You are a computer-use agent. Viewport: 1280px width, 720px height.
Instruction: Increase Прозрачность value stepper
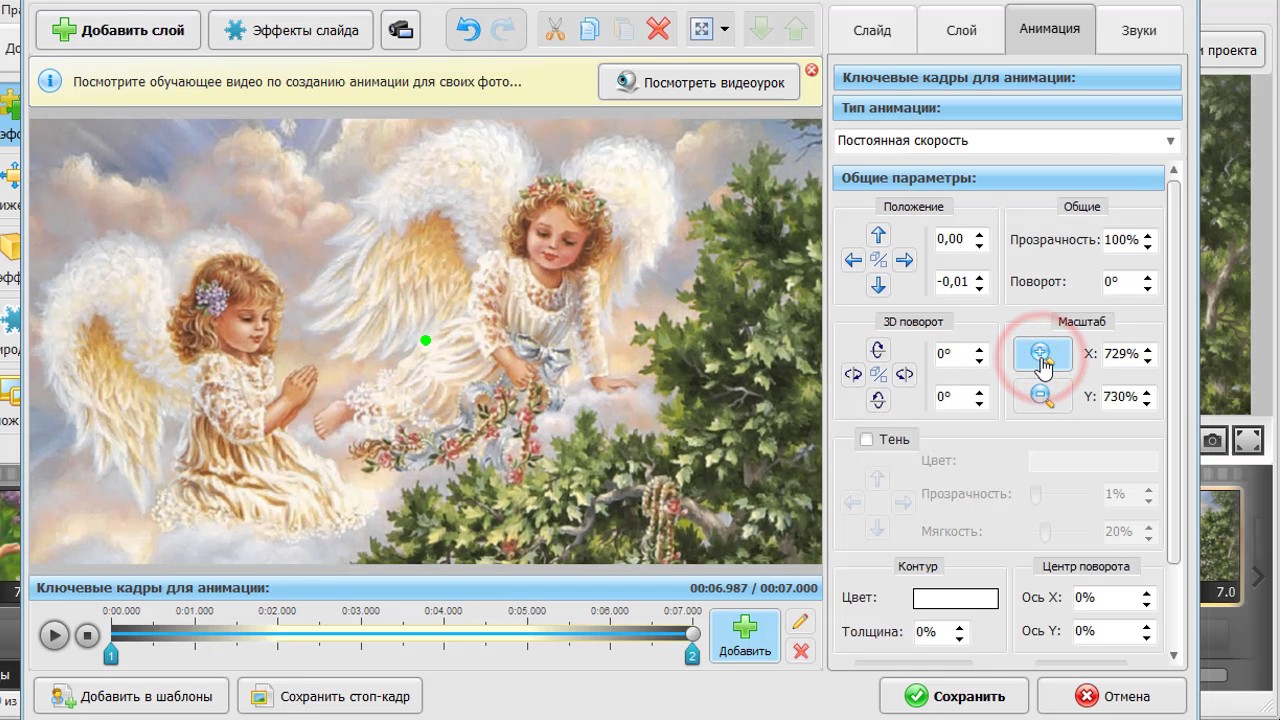[x=1147, y=235]
